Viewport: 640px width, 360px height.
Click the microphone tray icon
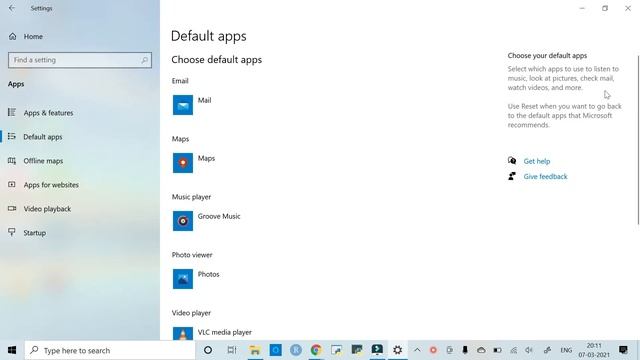(465, 350)
